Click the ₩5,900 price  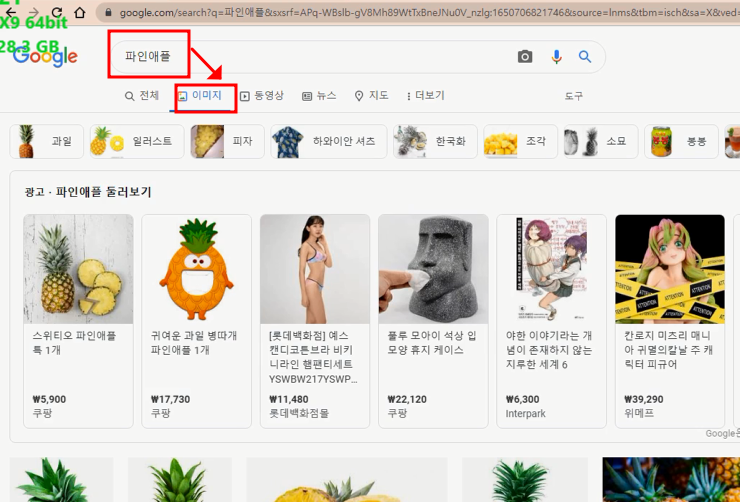[49, 399]
